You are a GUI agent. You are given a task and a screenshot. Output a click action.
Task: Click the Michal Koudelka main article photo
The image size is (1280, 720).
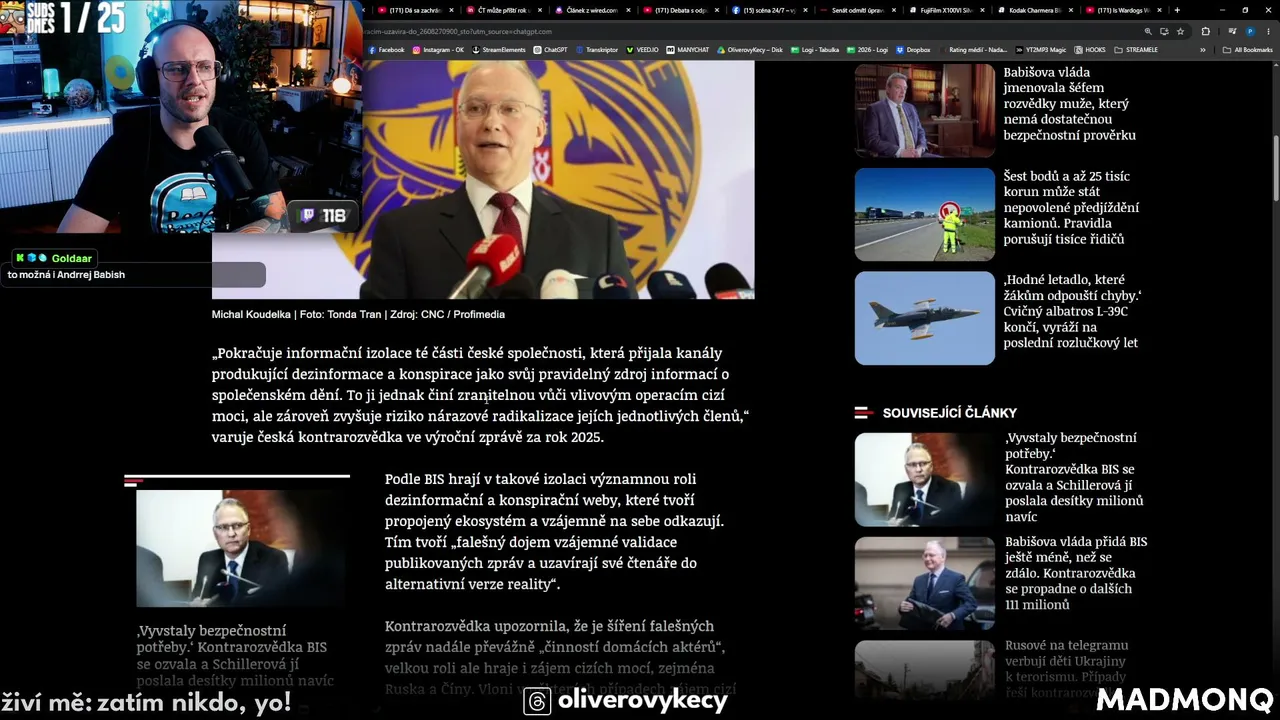coord(559,180)
